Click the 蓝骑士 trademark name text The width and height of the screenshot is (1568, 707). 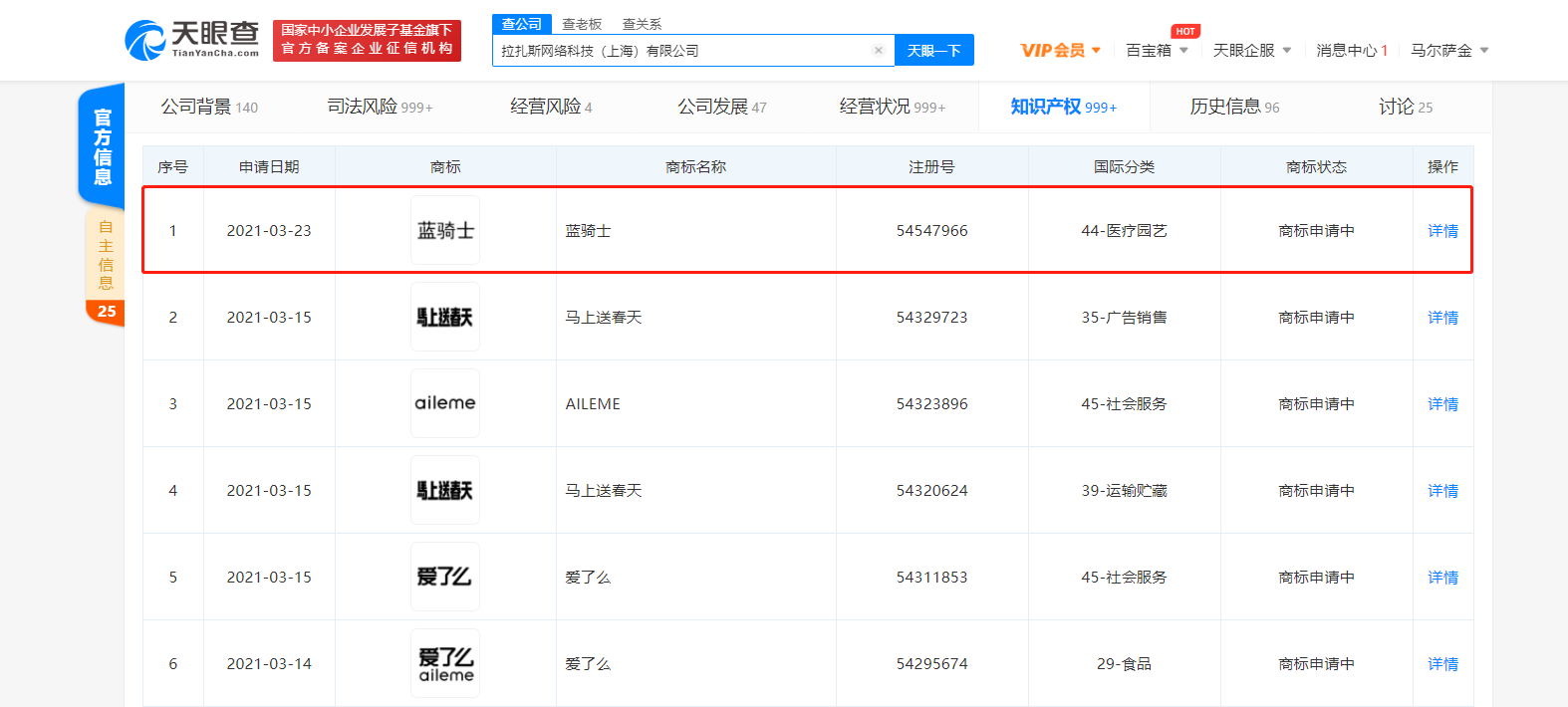[588, 230]
